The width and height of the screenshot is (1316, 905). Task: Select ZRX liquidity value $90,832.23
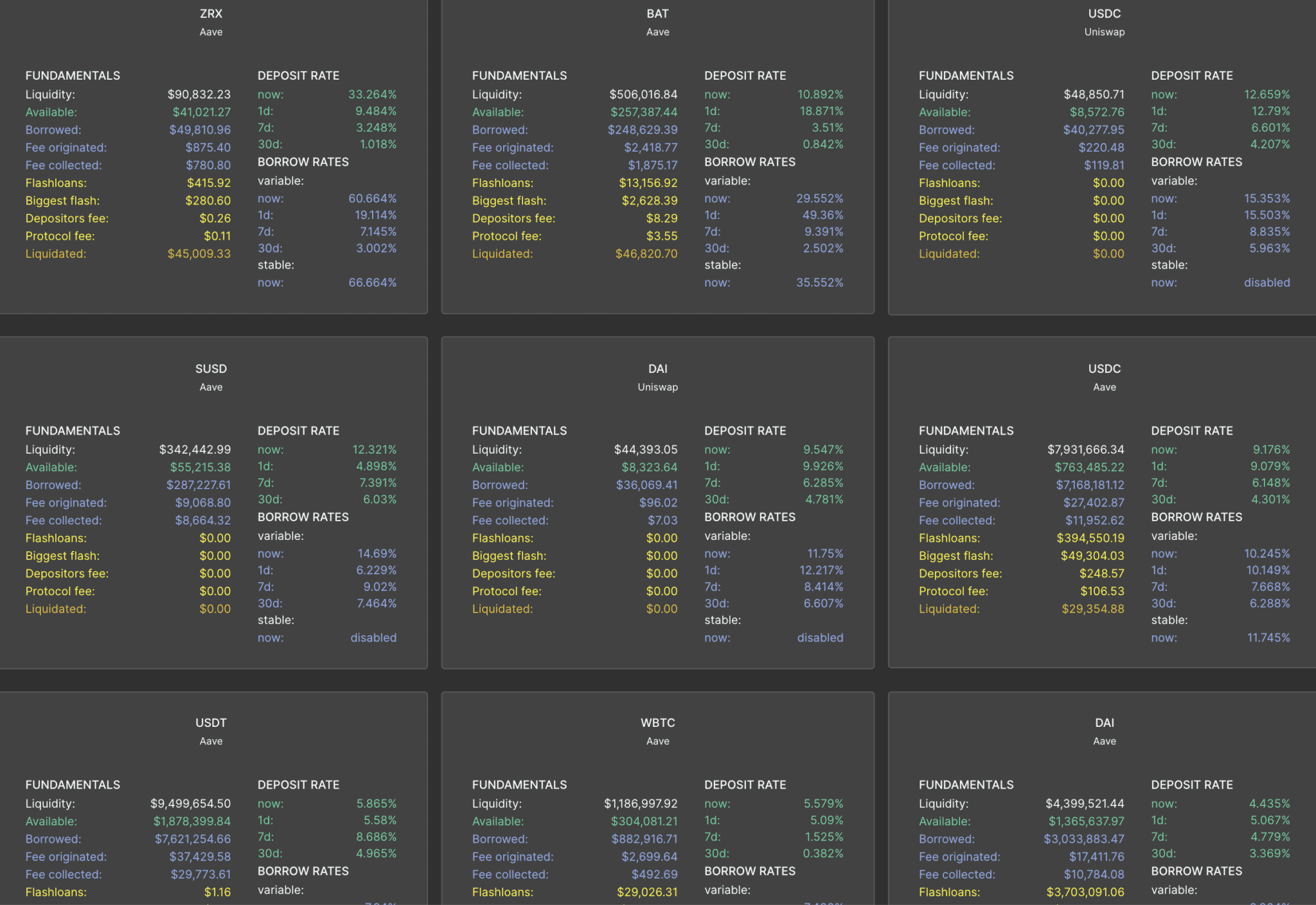tap(199, 94)
